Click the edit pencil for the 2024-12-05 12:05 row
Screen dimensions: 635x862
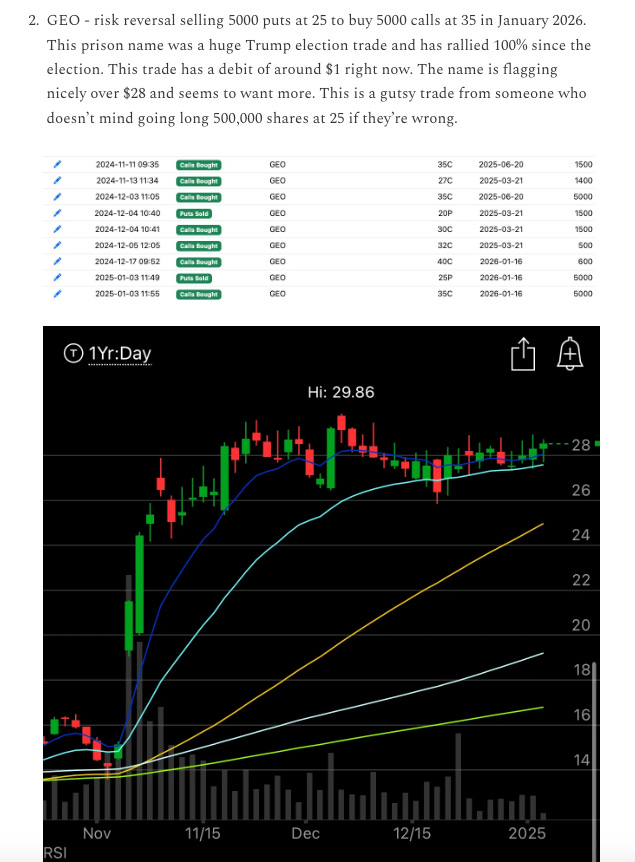(x=58, y=245)
